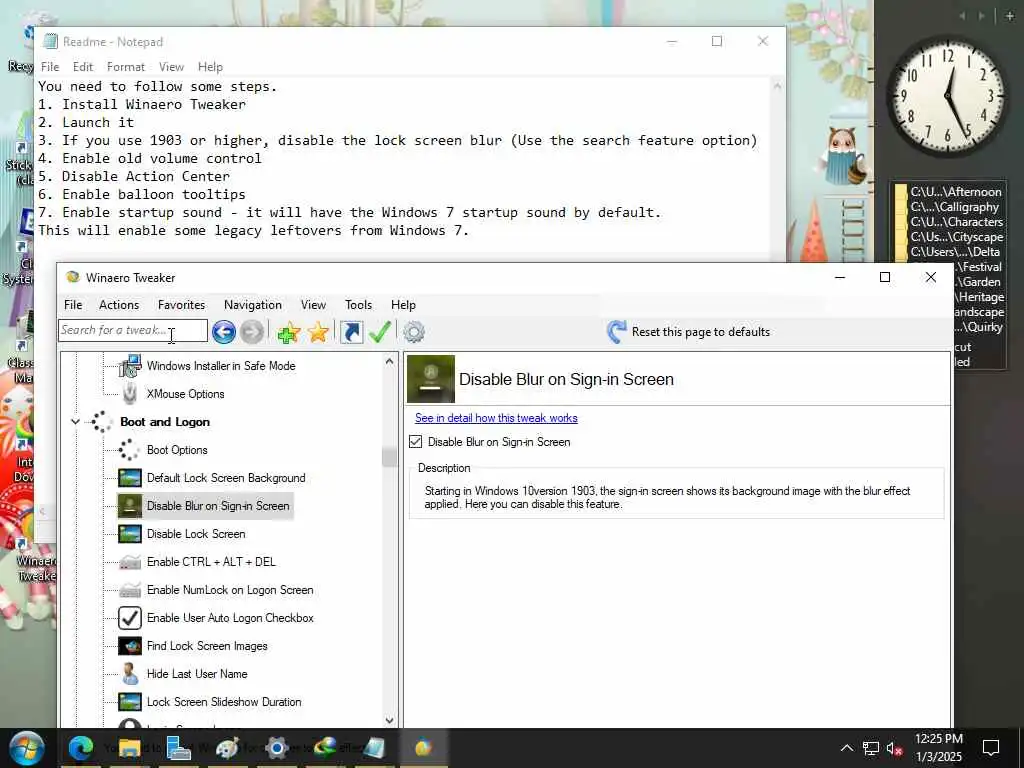Click the Lock Screen Slideshow Duration icon

pyautogui.click(x=130, y=702)
